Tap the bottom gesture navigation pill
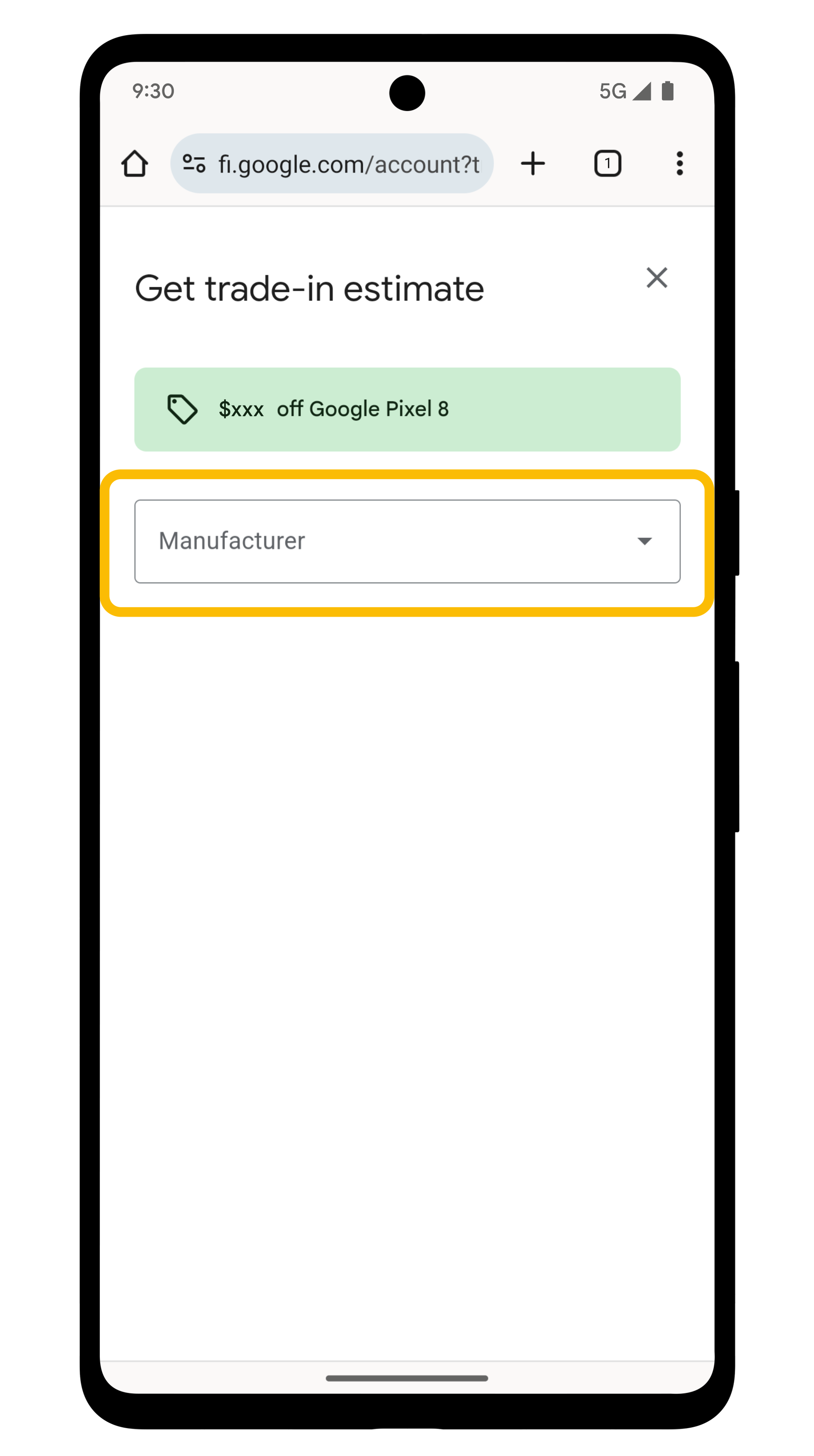The width and height of the screenshot is (814, 1456). coord(407,1378)
